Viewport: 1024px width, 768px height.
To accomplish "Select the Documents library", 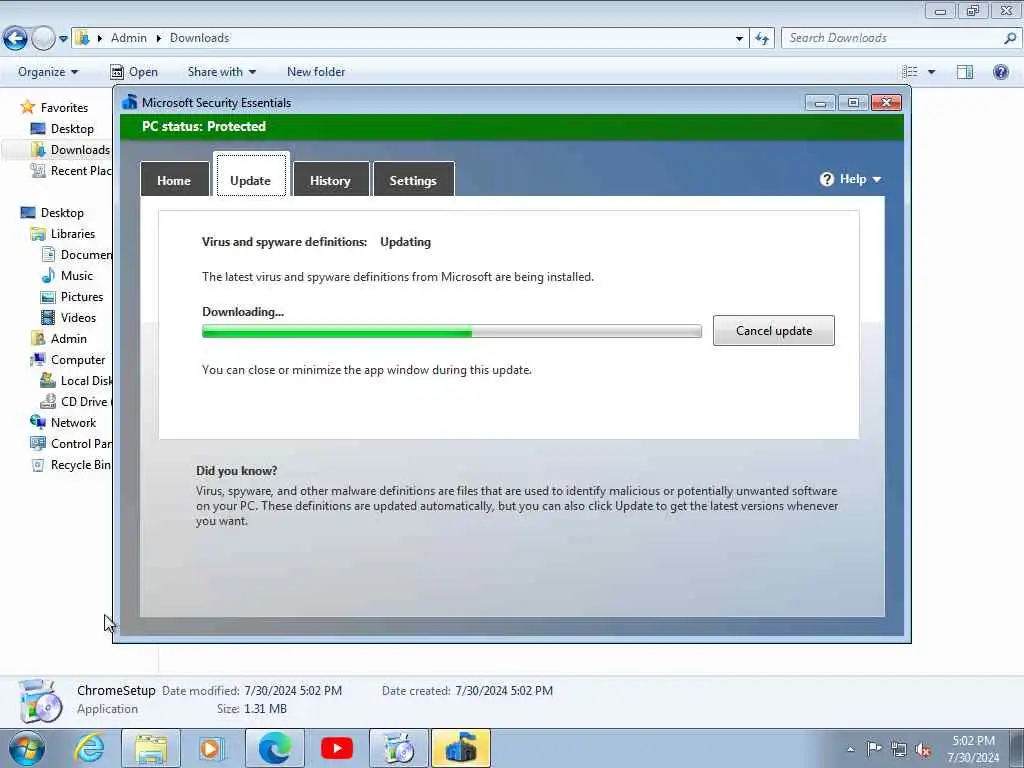I will click(77, 254).
